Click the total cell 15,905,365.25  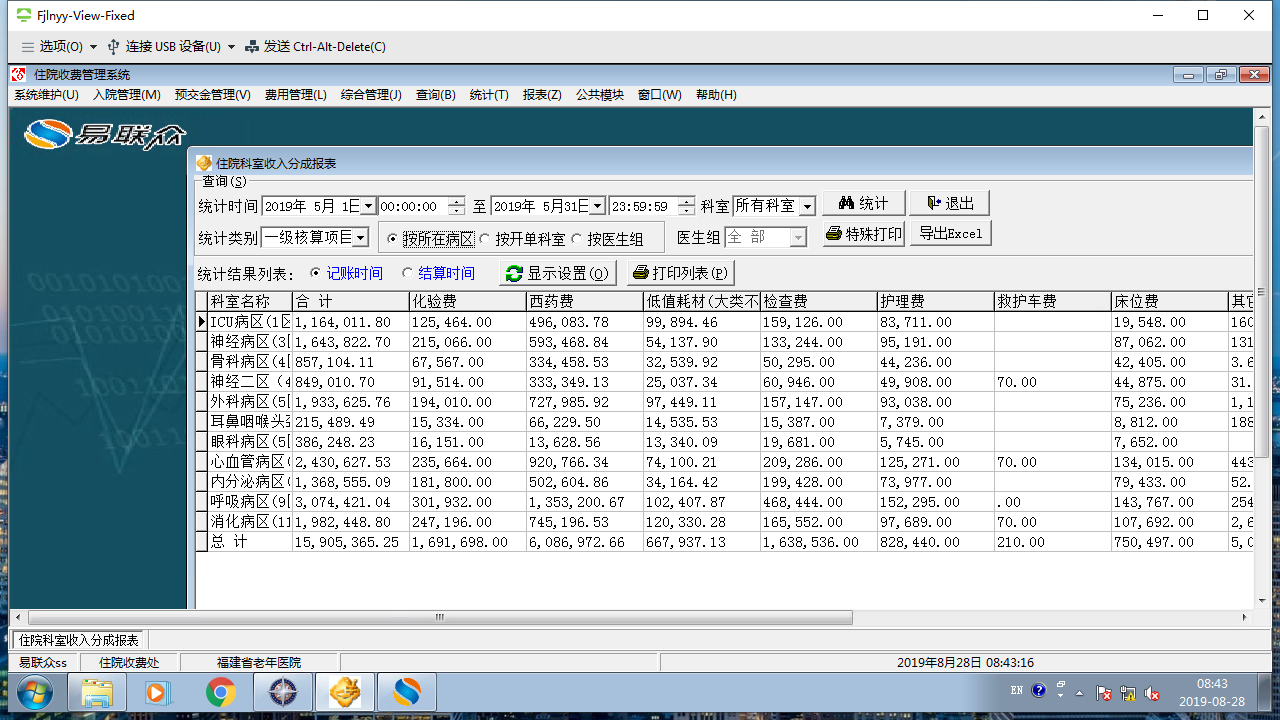[x=351, y=542]
